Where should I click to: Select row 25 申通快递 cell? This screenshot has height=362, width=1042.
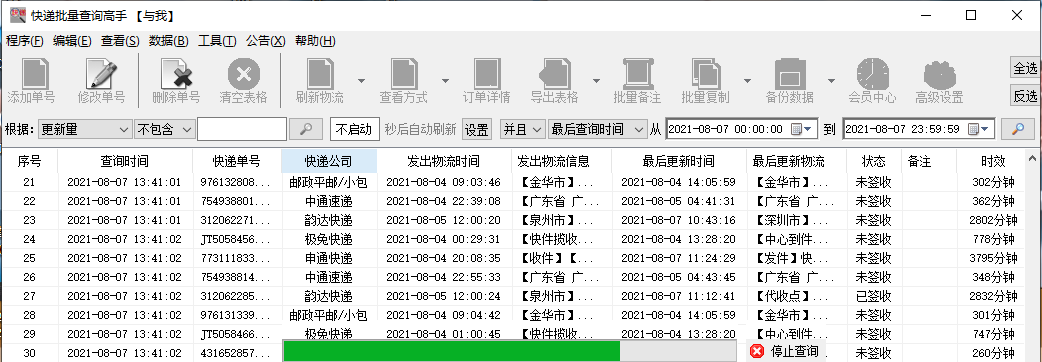coord(329,258)
